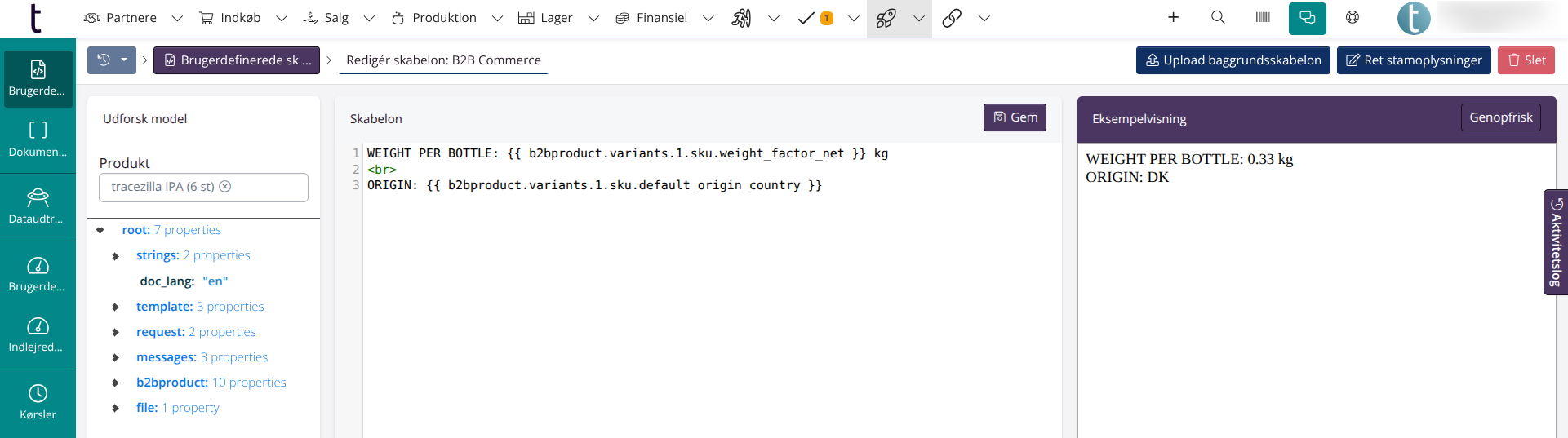Open Kørsler sidebar clock icon
The height and width of the screenshot is (438, 1568).
pyautogui.click(x=38, y=394)
